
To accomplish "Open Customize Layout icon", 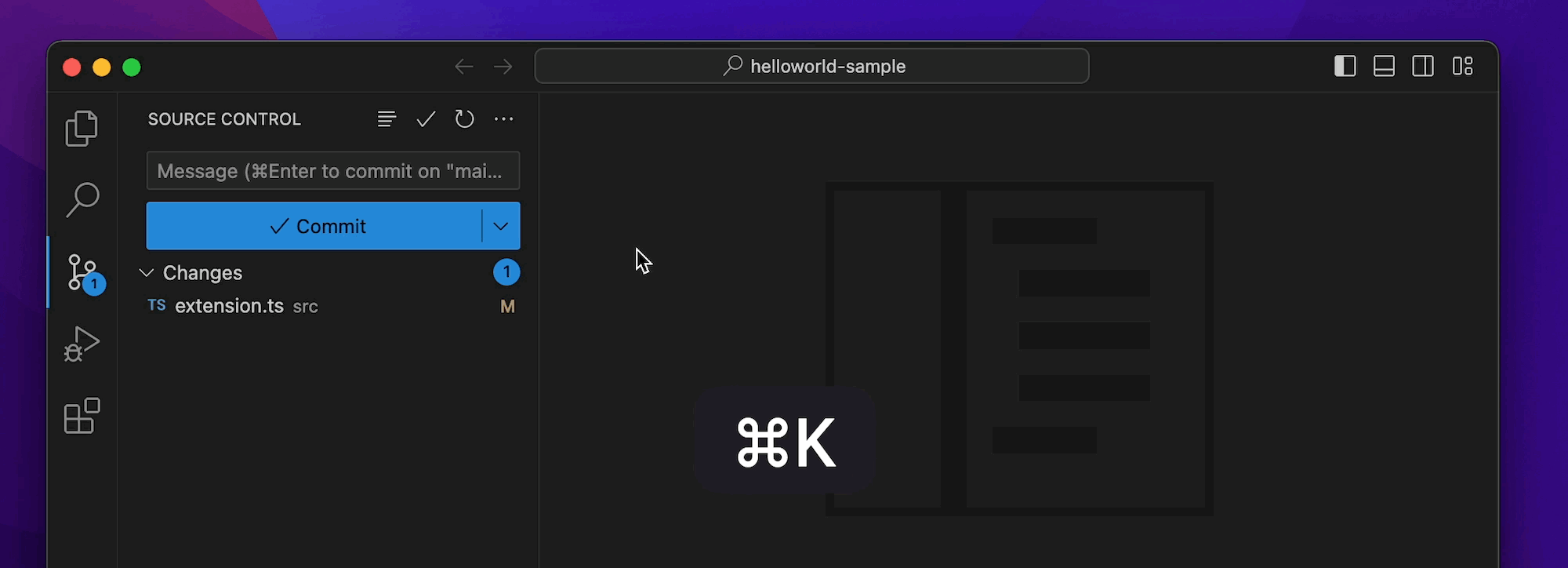I will 1463,67.
